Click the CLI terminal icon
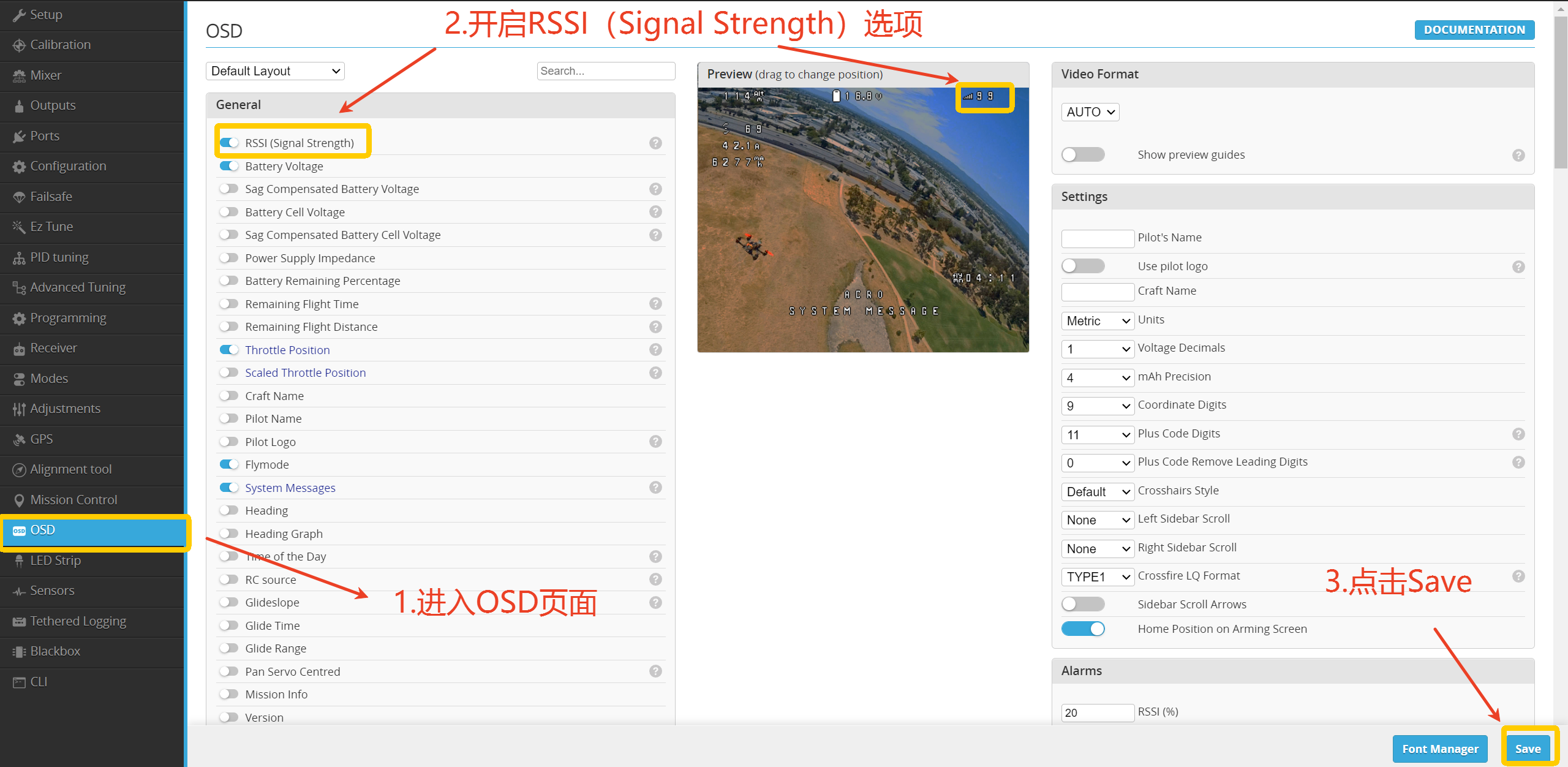The image size is (1568, 767). pyautogui.click(x=19, y=682)
